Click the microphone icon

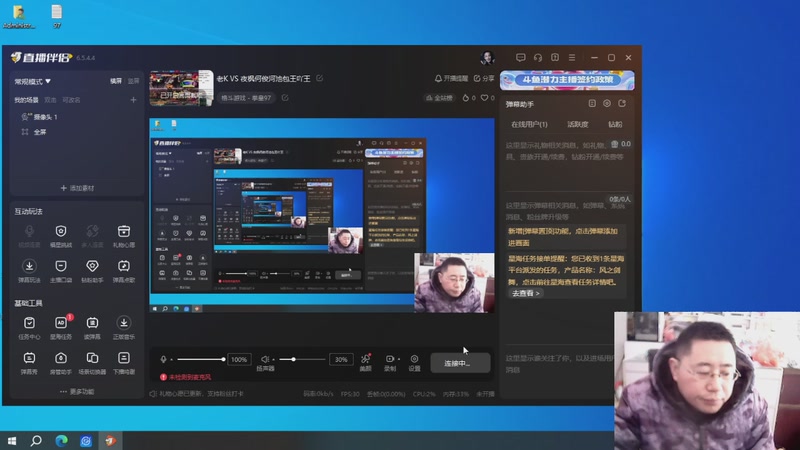tap(163, 359)
